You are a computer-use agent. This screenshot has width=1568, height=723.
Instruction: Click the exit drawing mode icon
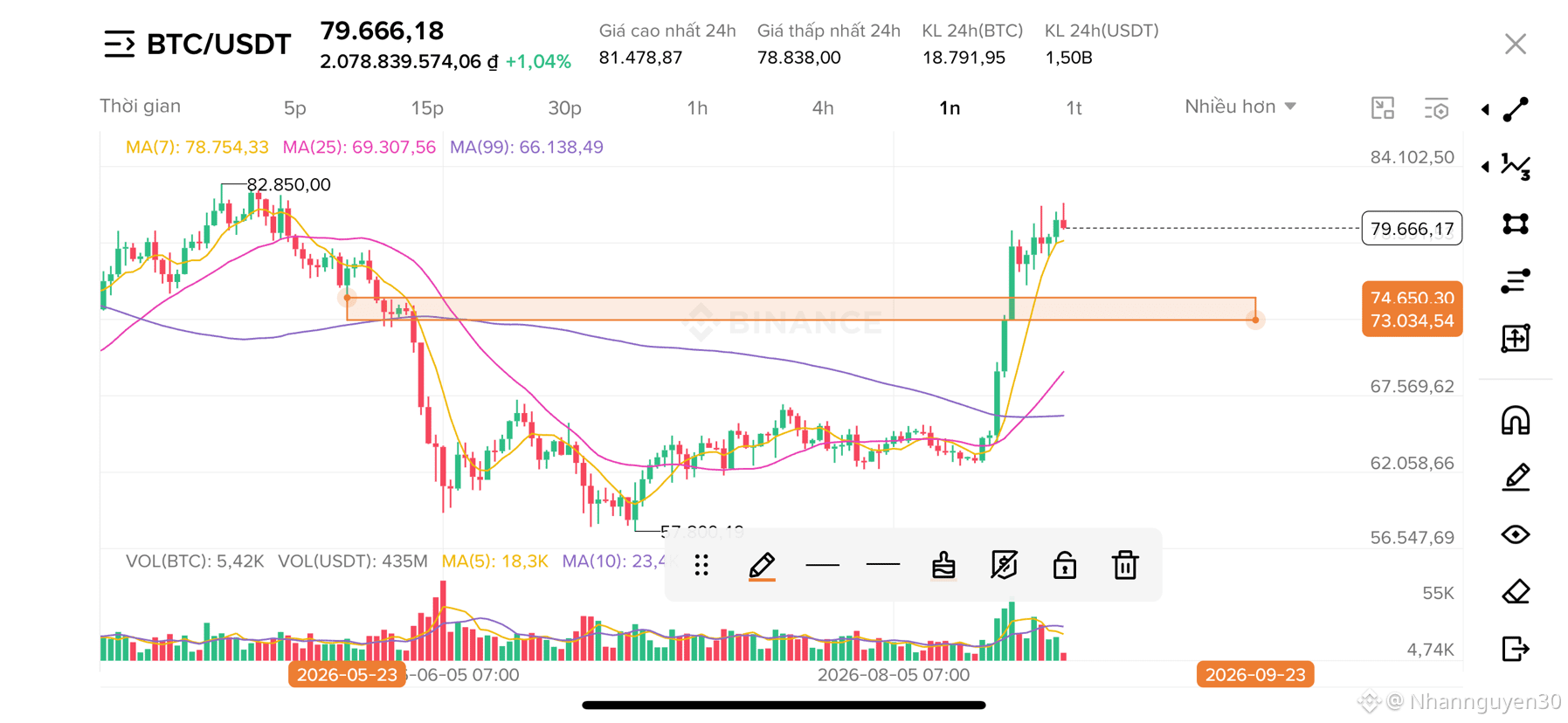(1516, 649)
